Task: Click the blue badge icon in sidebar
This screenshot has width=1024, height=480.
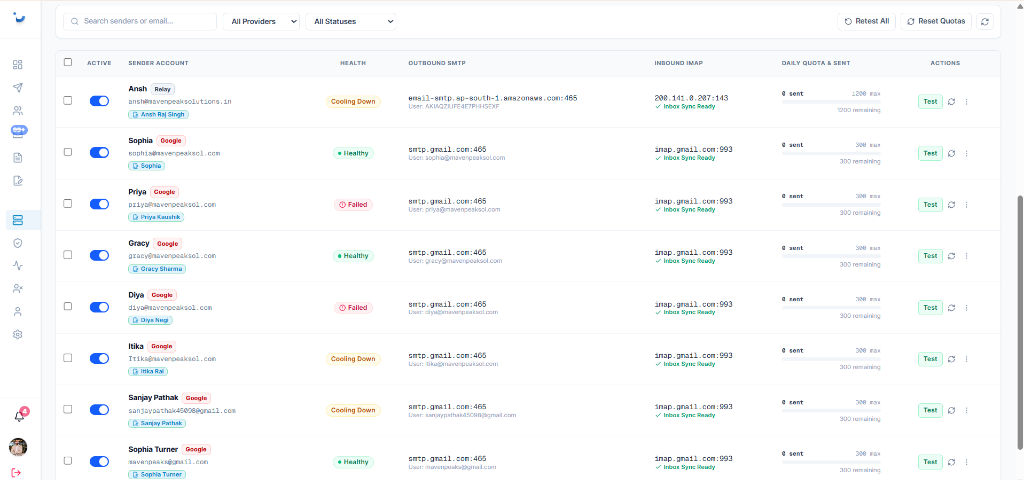Action: [18, 131]
